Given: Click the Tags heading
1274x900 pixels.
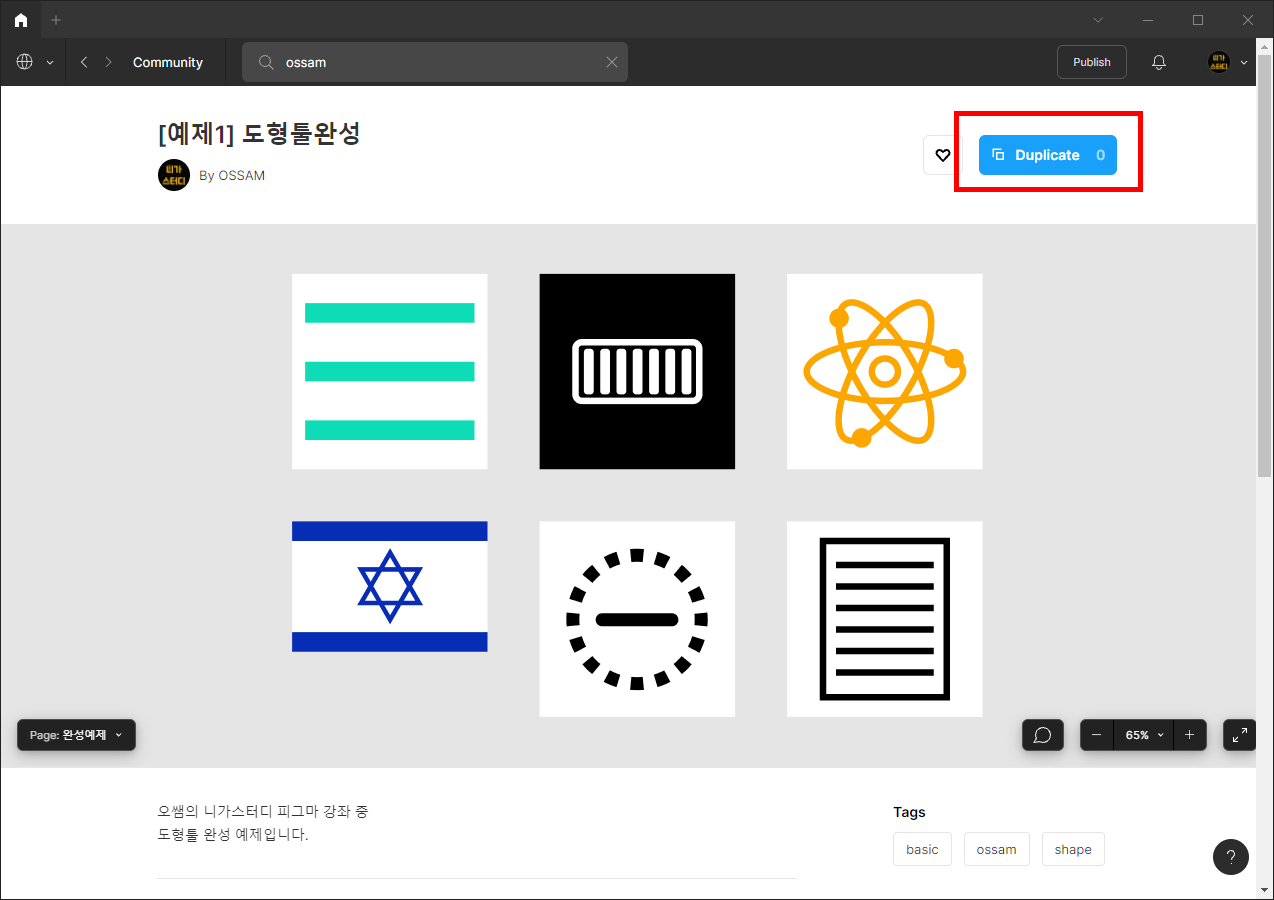Looking at the screenshot, I should 909,812.
